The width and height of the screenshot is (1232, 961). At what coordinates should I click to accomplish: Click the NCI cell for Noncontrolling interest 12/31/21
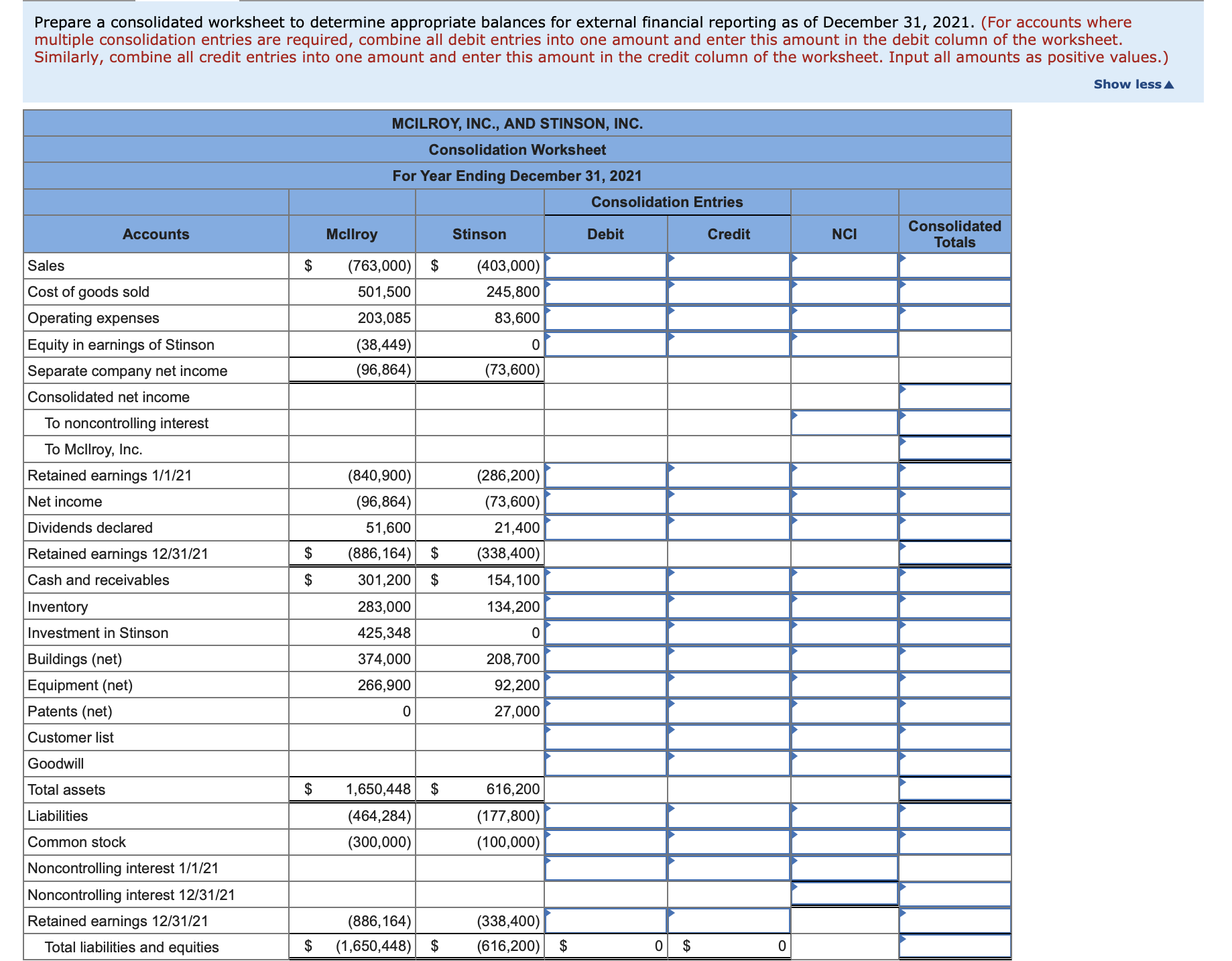pyautogui.click(x=844, y=894)
